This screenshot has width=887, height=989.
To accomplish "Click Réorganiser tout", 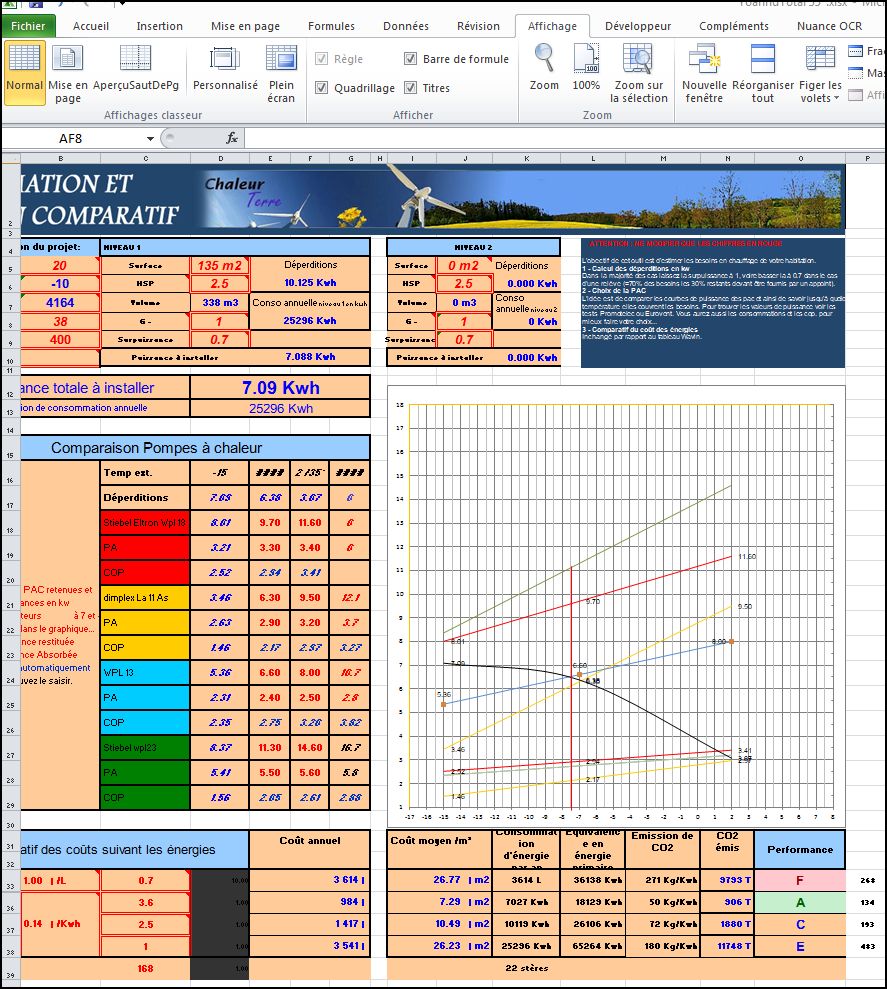I will (763, 73).
